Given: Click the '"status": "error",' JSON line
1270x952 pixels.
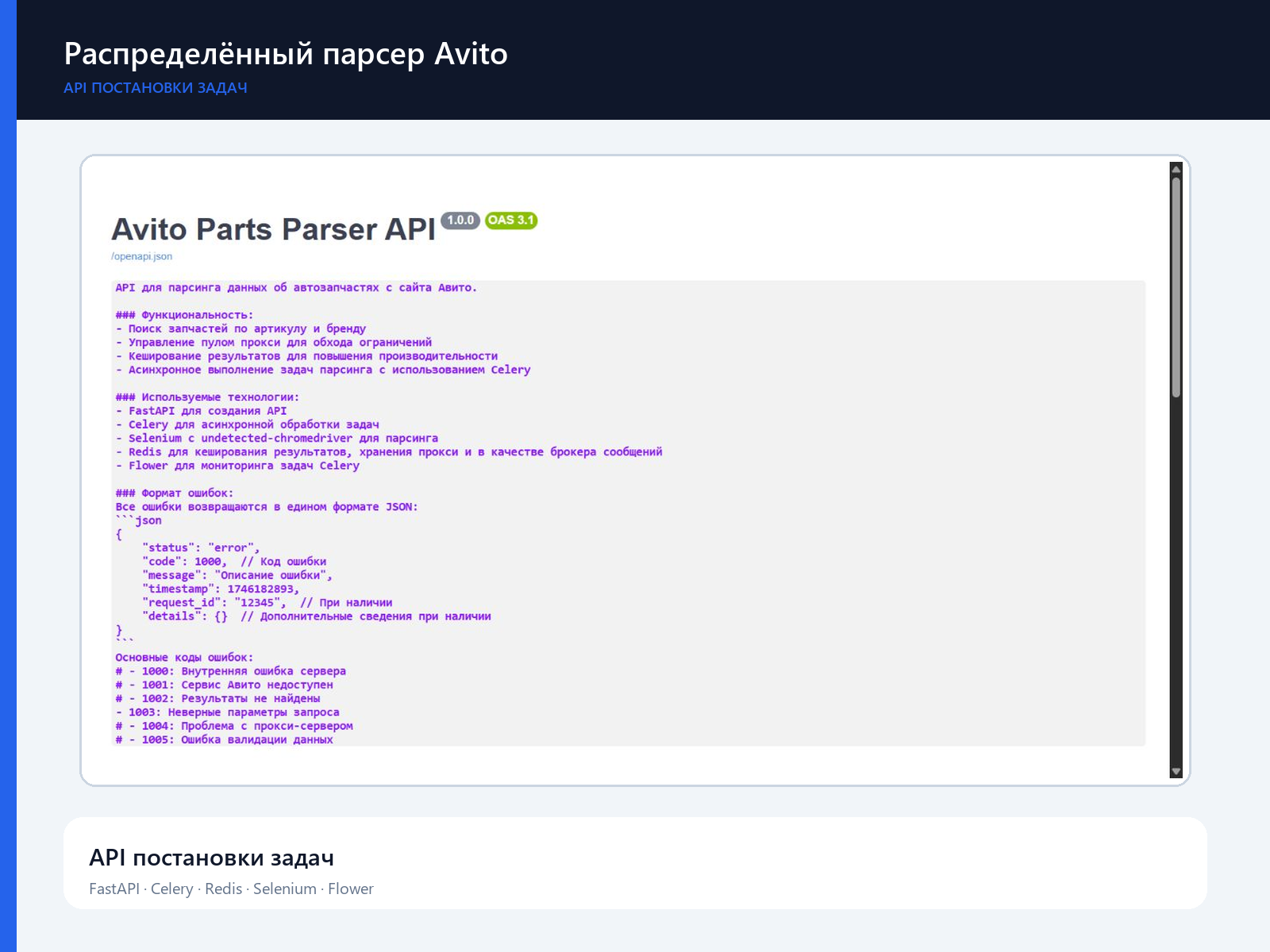Looking at the screenshot, I should tap(201, 548).
